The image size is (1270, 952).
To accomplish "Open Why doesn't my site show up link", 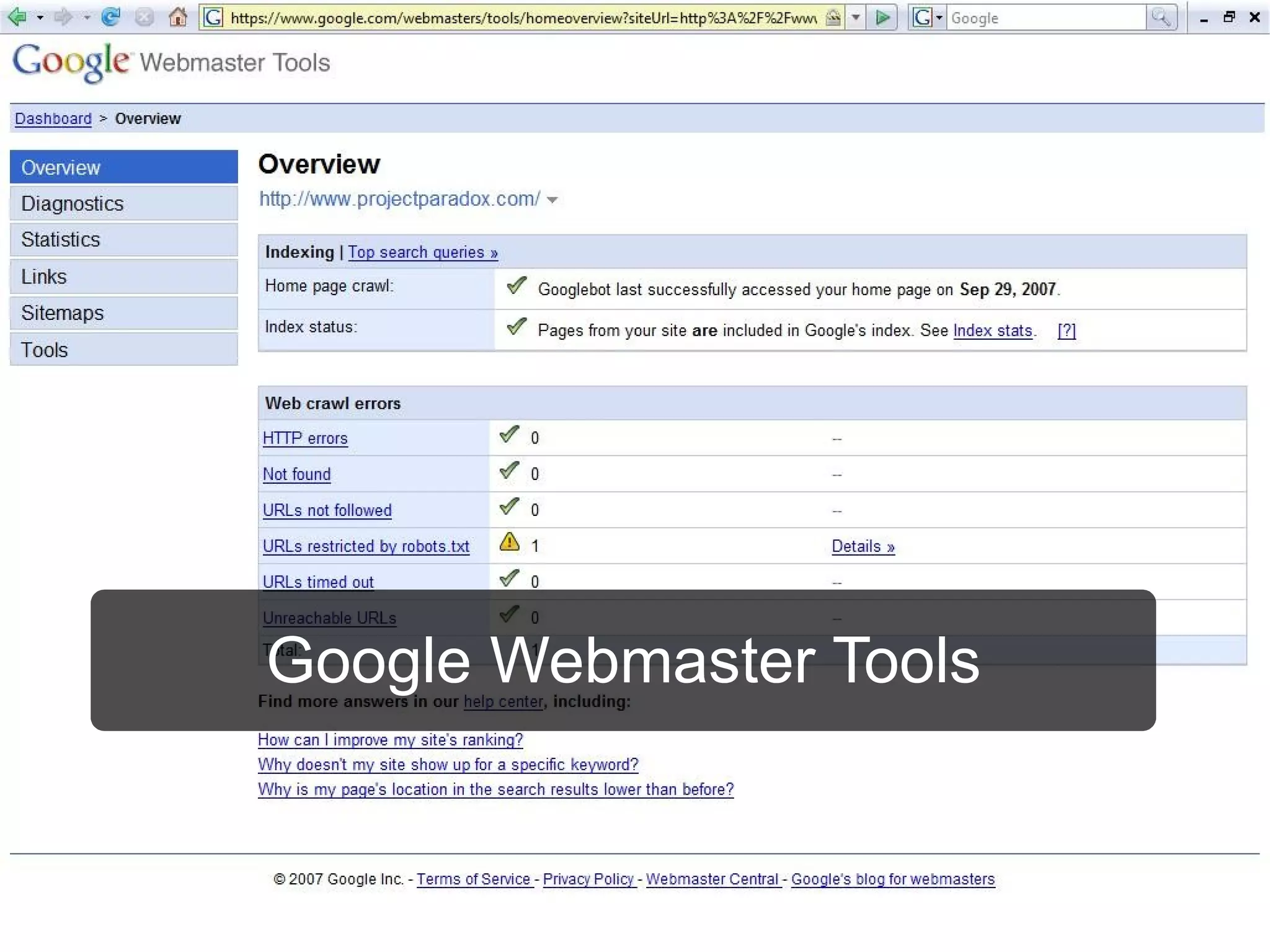I will coord(448,765).
